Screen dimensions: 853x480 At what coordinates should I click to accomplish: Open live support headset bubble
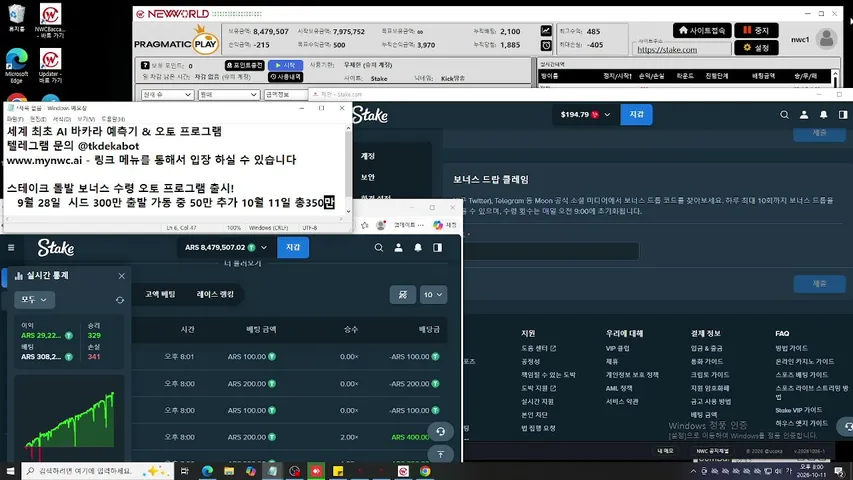tap(441, 432)
